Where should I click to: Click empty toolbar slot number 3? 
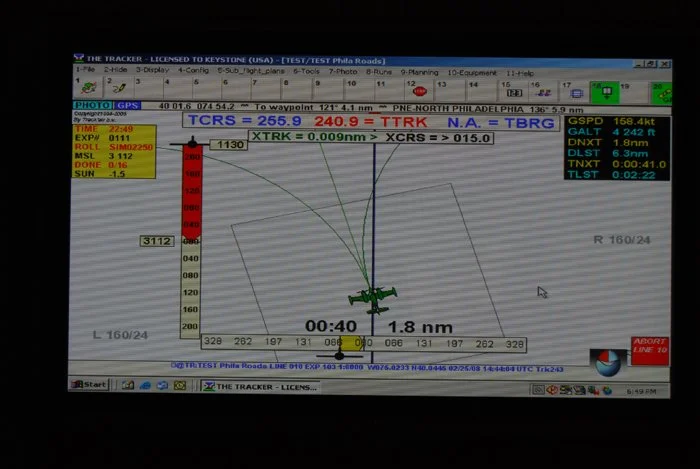click(x=148, y=88)
